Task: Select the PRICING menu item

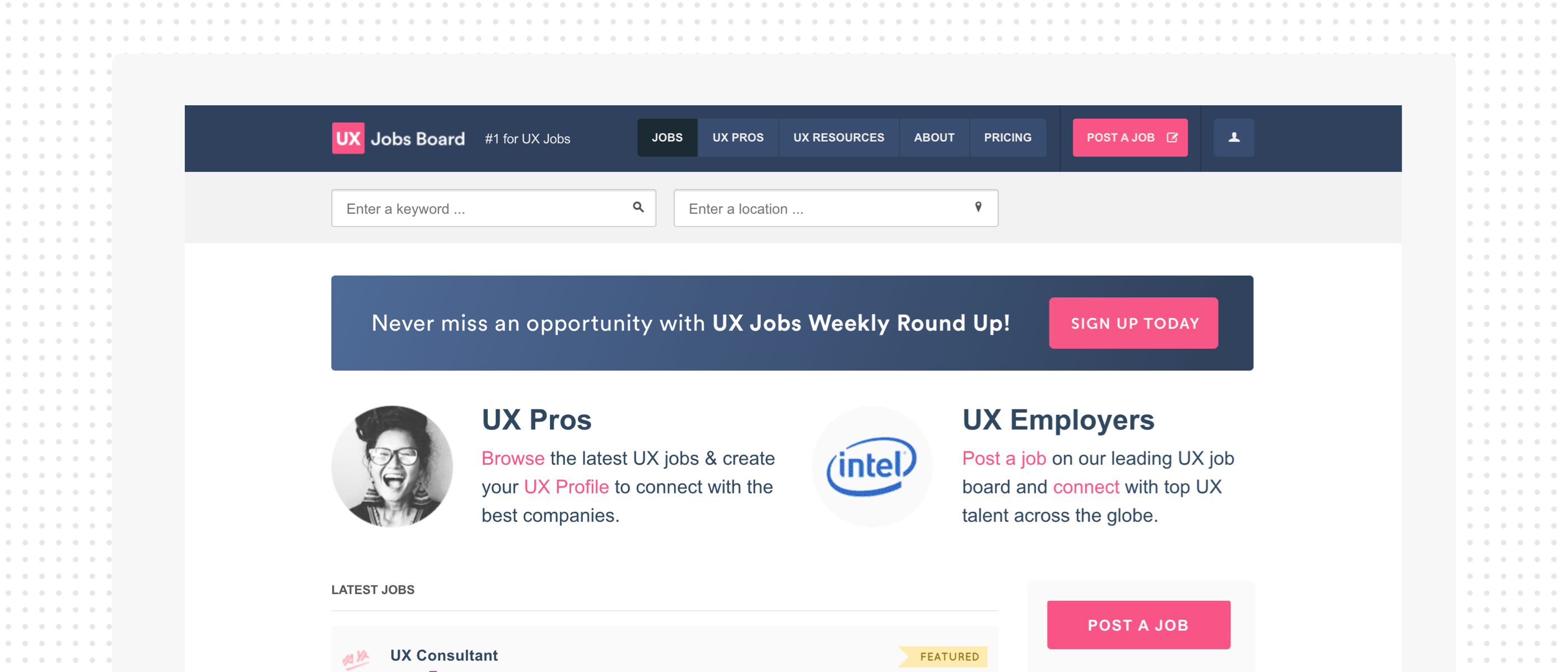Action: 1008,137
